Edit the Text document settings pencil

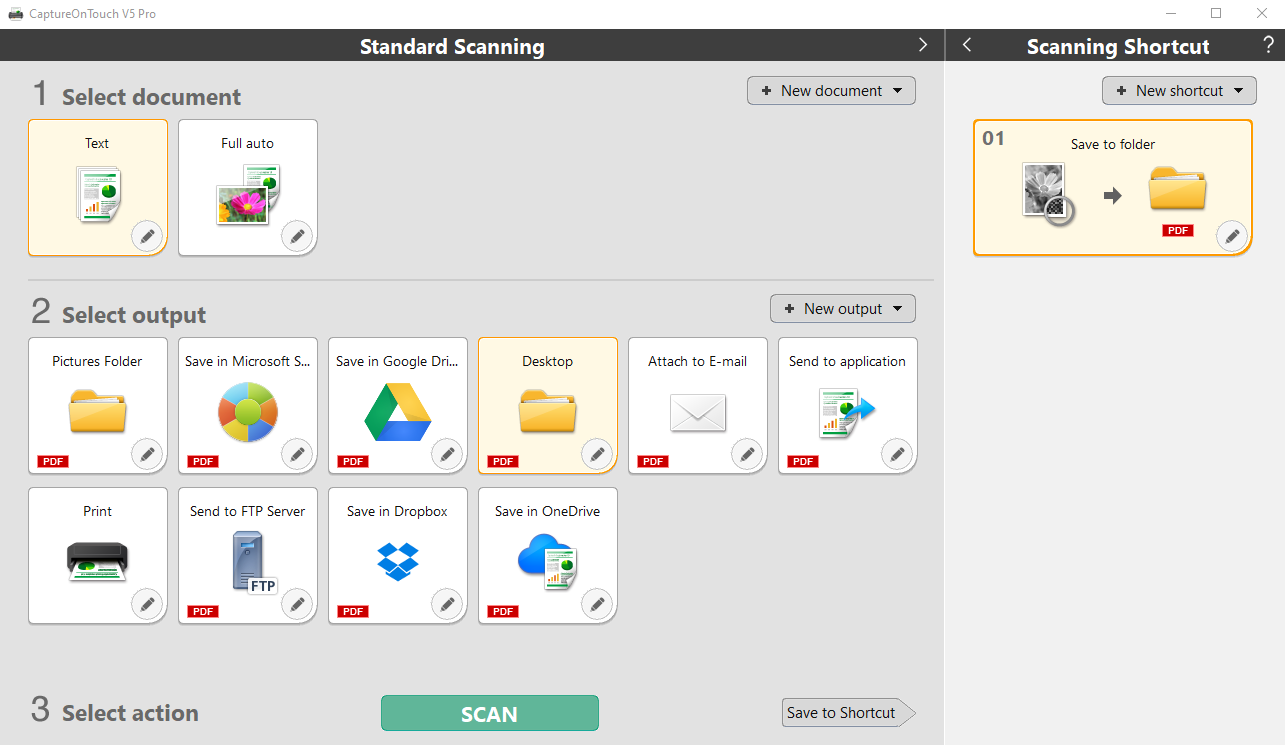coord(147,237)
